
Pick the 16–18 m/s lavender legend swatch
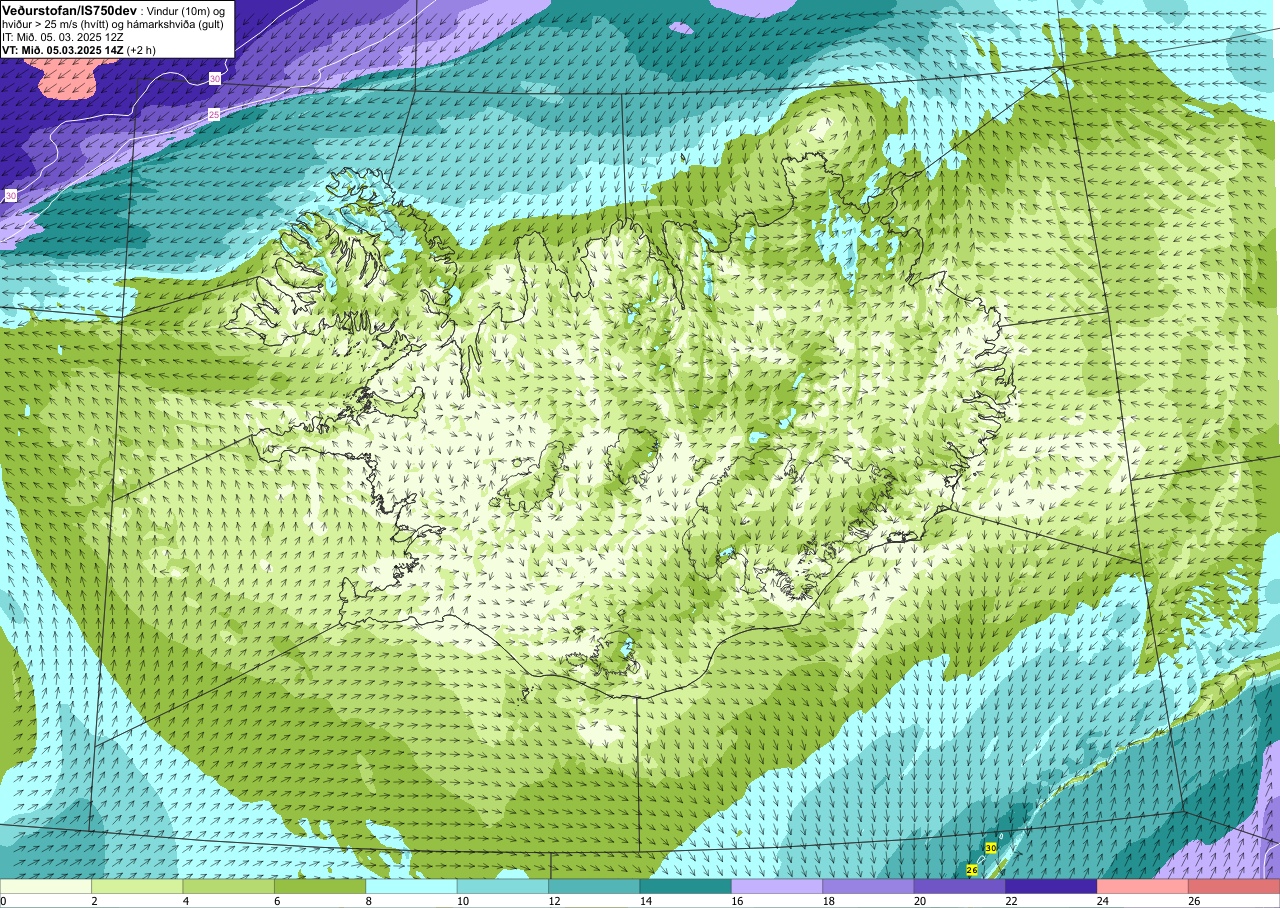777,886
